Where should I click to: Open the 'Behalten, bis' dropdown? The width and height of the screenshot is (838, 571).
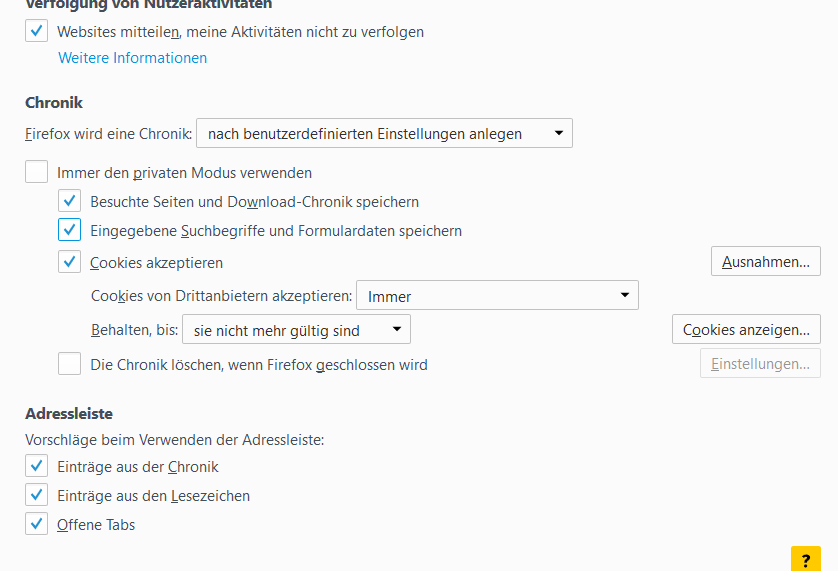click(x=296, y=329)
